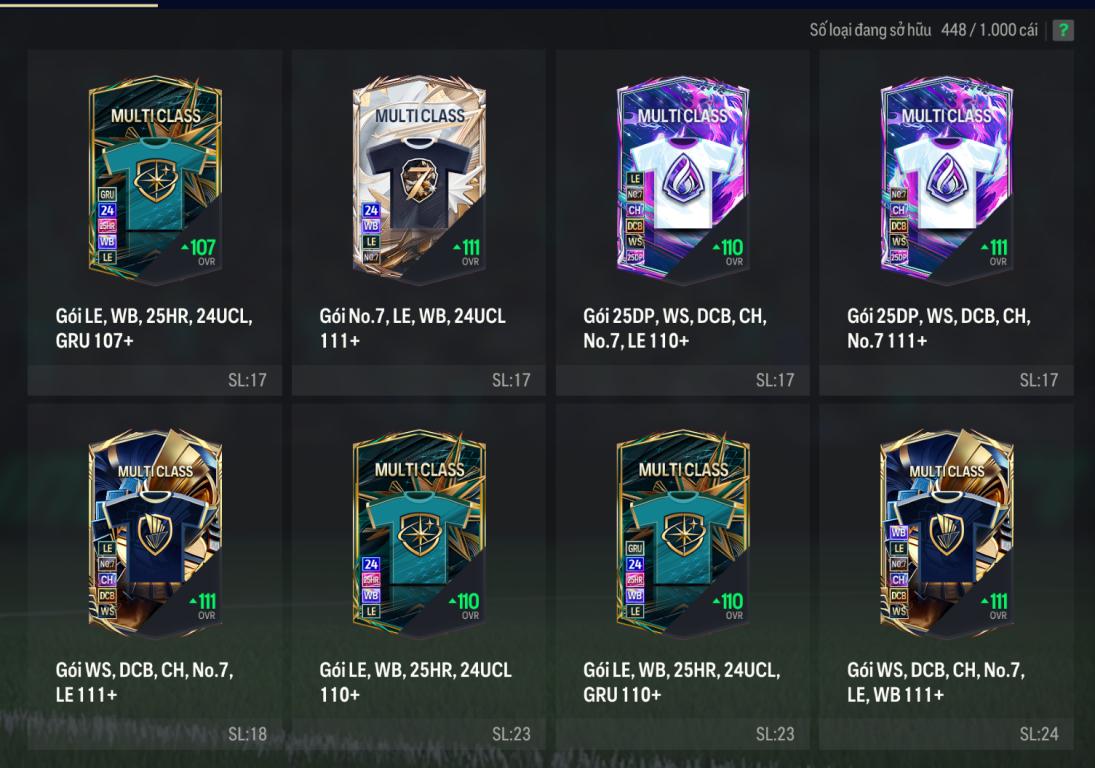Click the SL:18 quantity bar of the navy pack

pyautogui.click(x=155, y=733)
